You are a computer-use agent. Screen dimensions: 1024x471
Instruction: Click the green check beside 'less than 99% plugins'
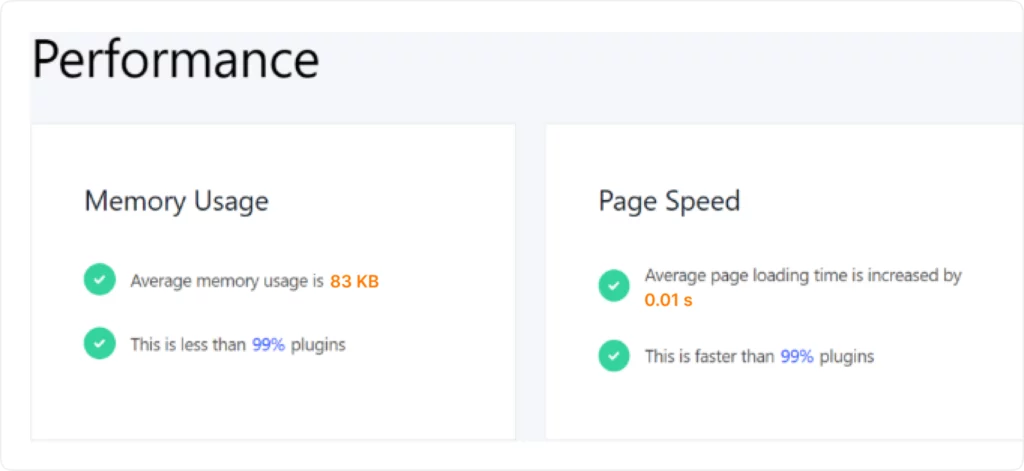99,344
